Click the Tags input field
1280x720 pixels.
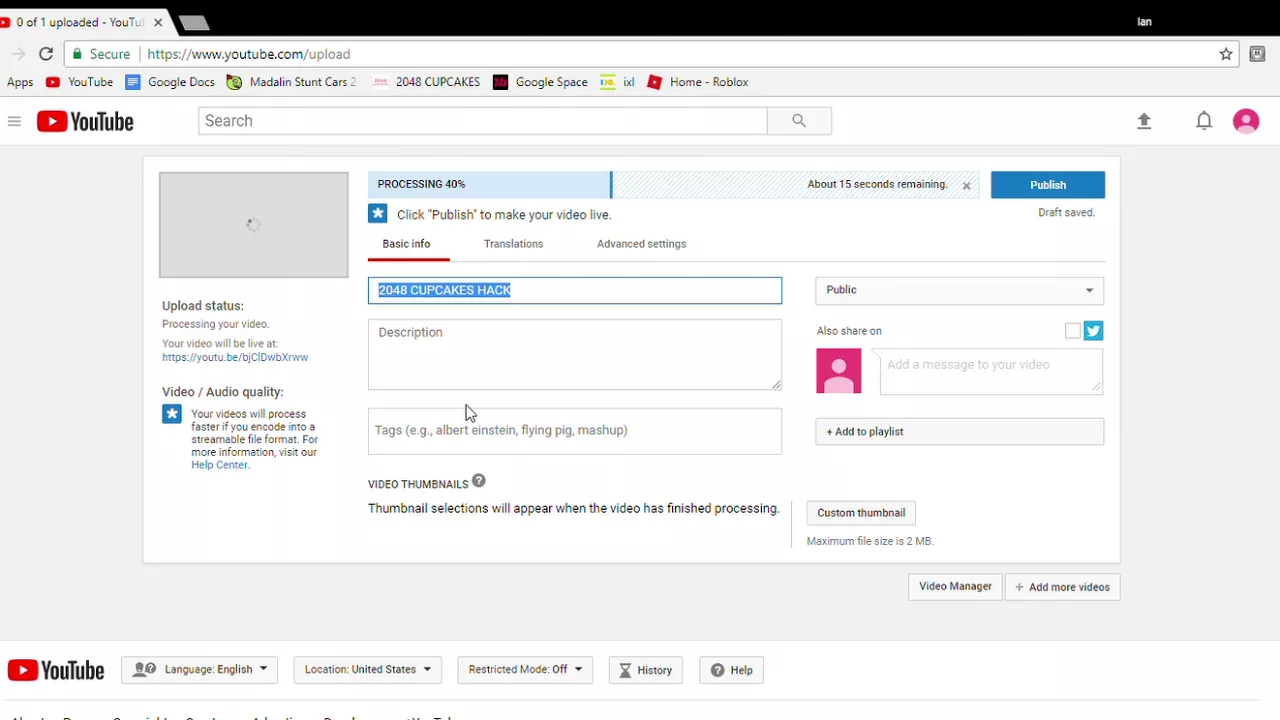575,431
